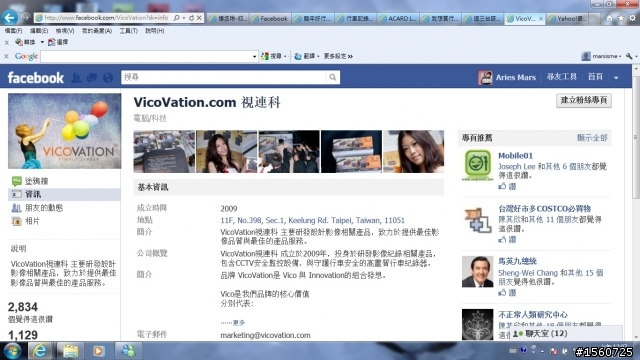Open the 編輯(E) menu
The height and width of the screenshot is (360, 640).
pyautogui.click(x=39, y=31)
